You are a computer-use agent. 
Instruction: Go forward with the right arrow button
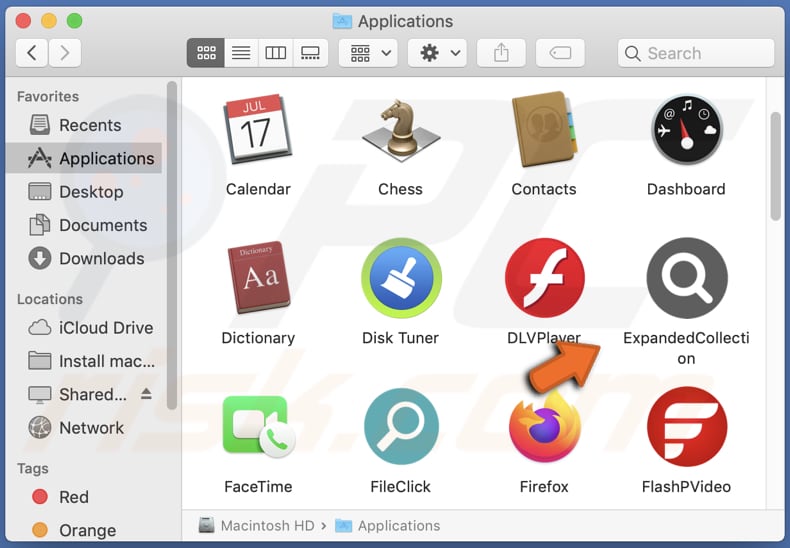point(64,52)
